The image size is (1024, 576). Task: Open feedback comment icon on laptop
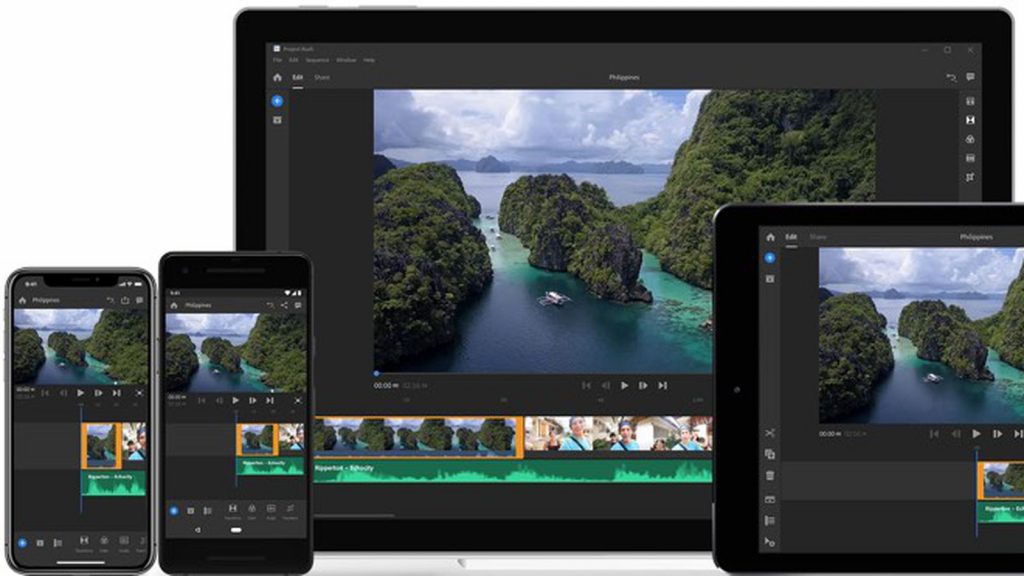tap(970, 77)
